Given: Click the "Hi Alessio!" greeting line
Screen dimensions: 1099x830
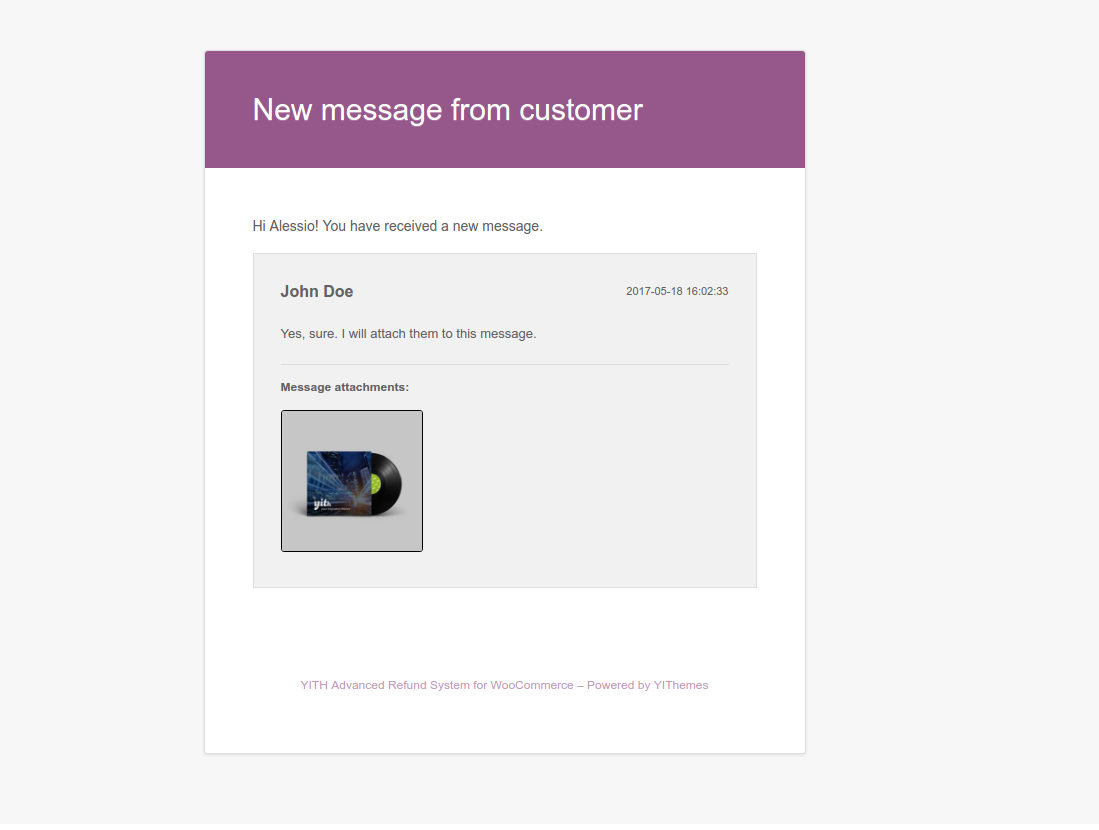Looking at the screenshot, I should [x=397, y=226].
